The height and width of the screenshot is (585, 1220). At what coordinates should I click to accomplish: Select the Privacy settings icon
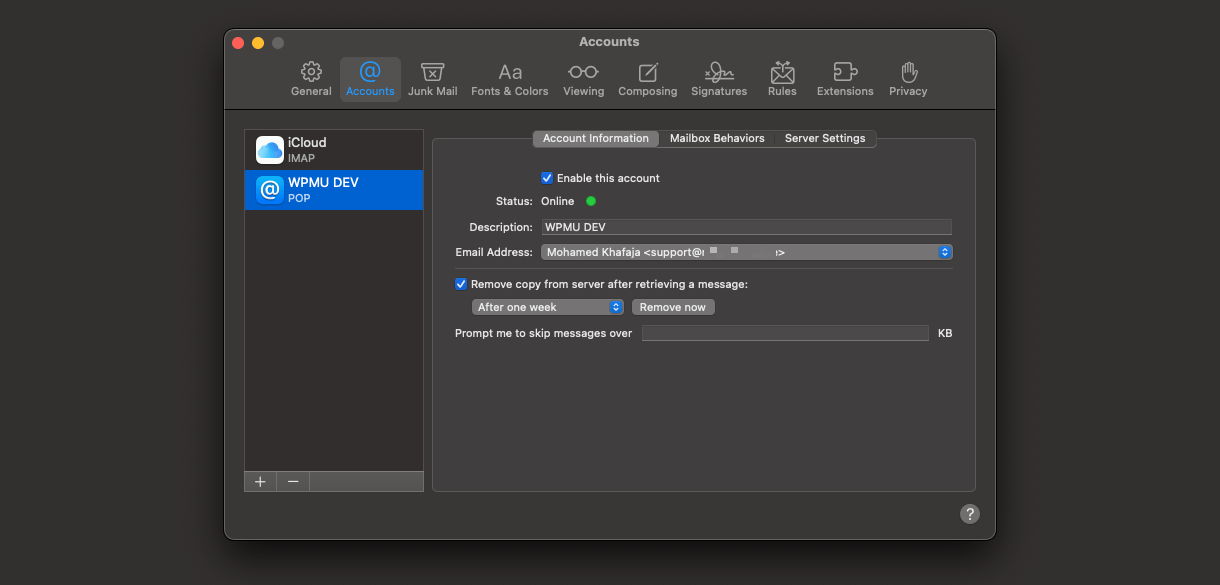908,78
